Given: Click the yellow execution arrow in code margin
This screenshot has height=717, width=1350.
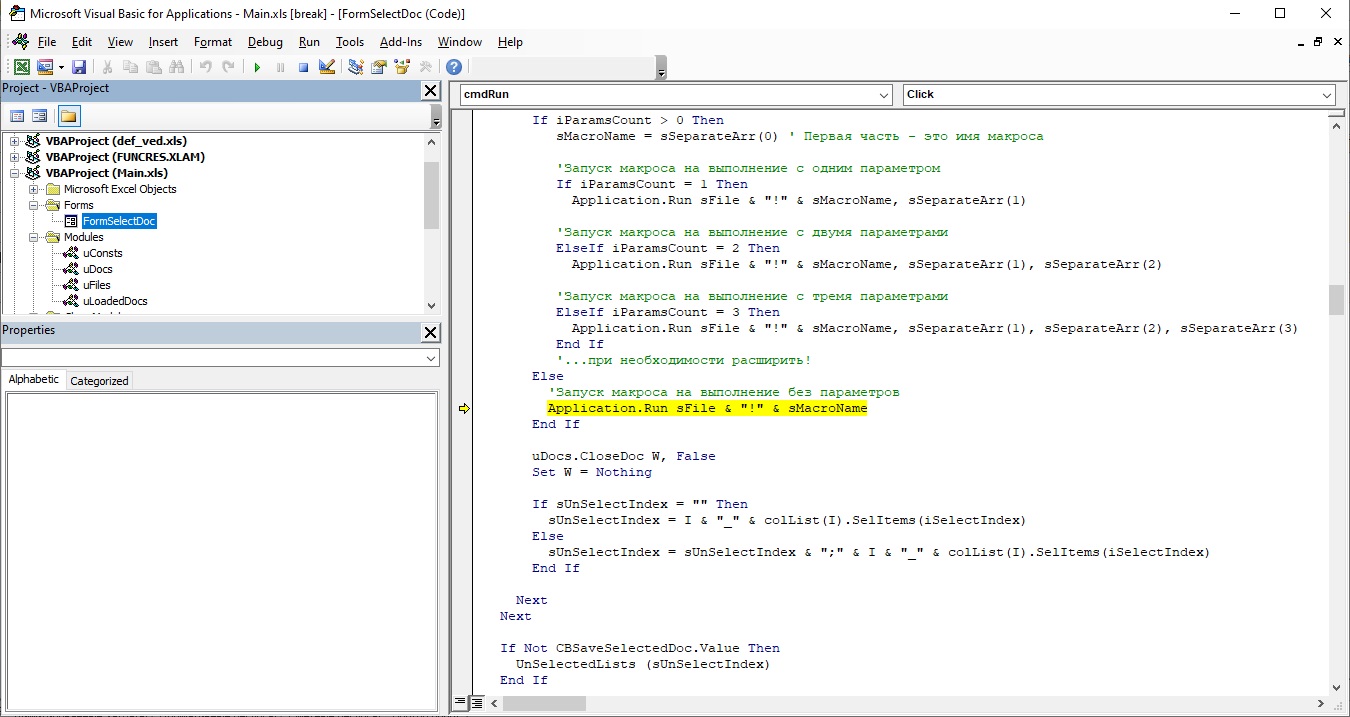Looking at the screenshot, I should point(463,409).
